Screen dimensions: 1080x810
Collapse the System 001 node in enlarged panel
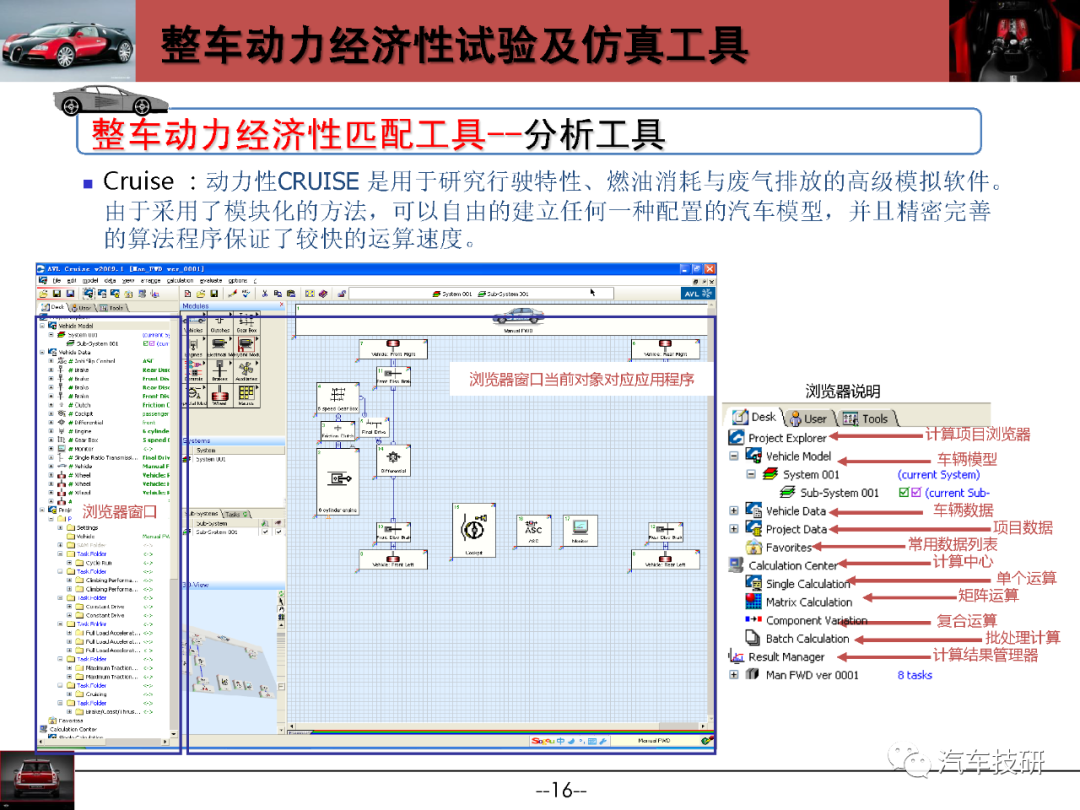click(751, 474)
